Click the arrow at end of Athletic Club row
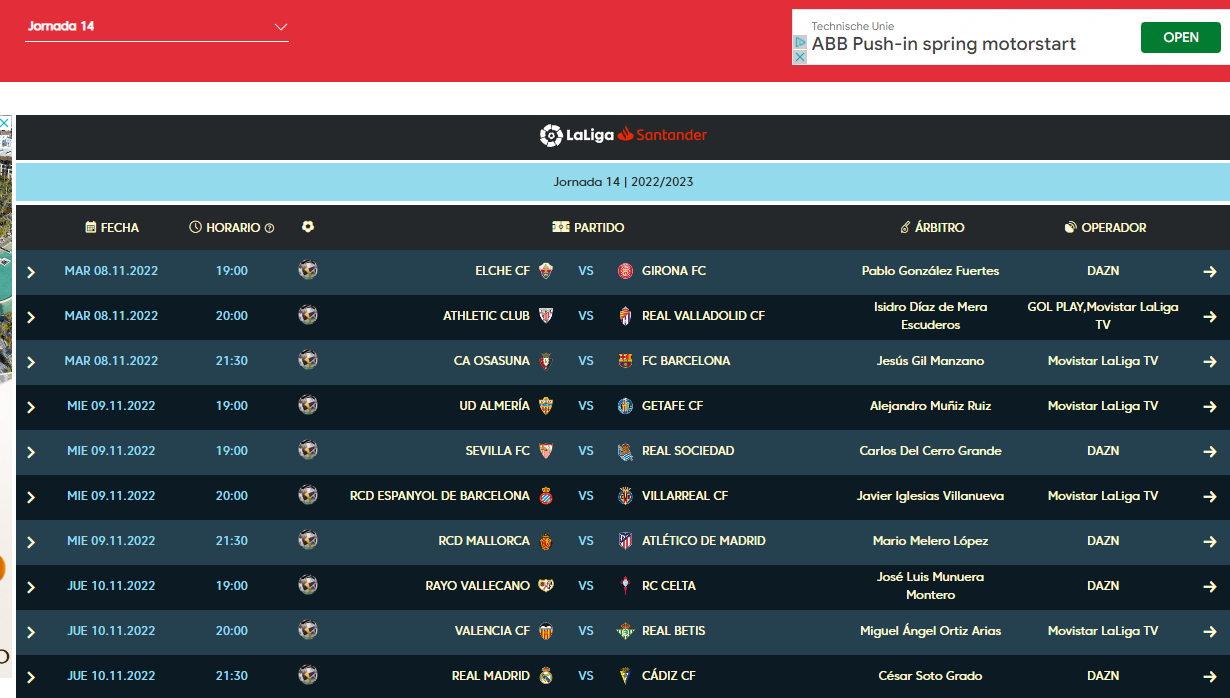1230x698 pixels. (x=1210, y=317)
